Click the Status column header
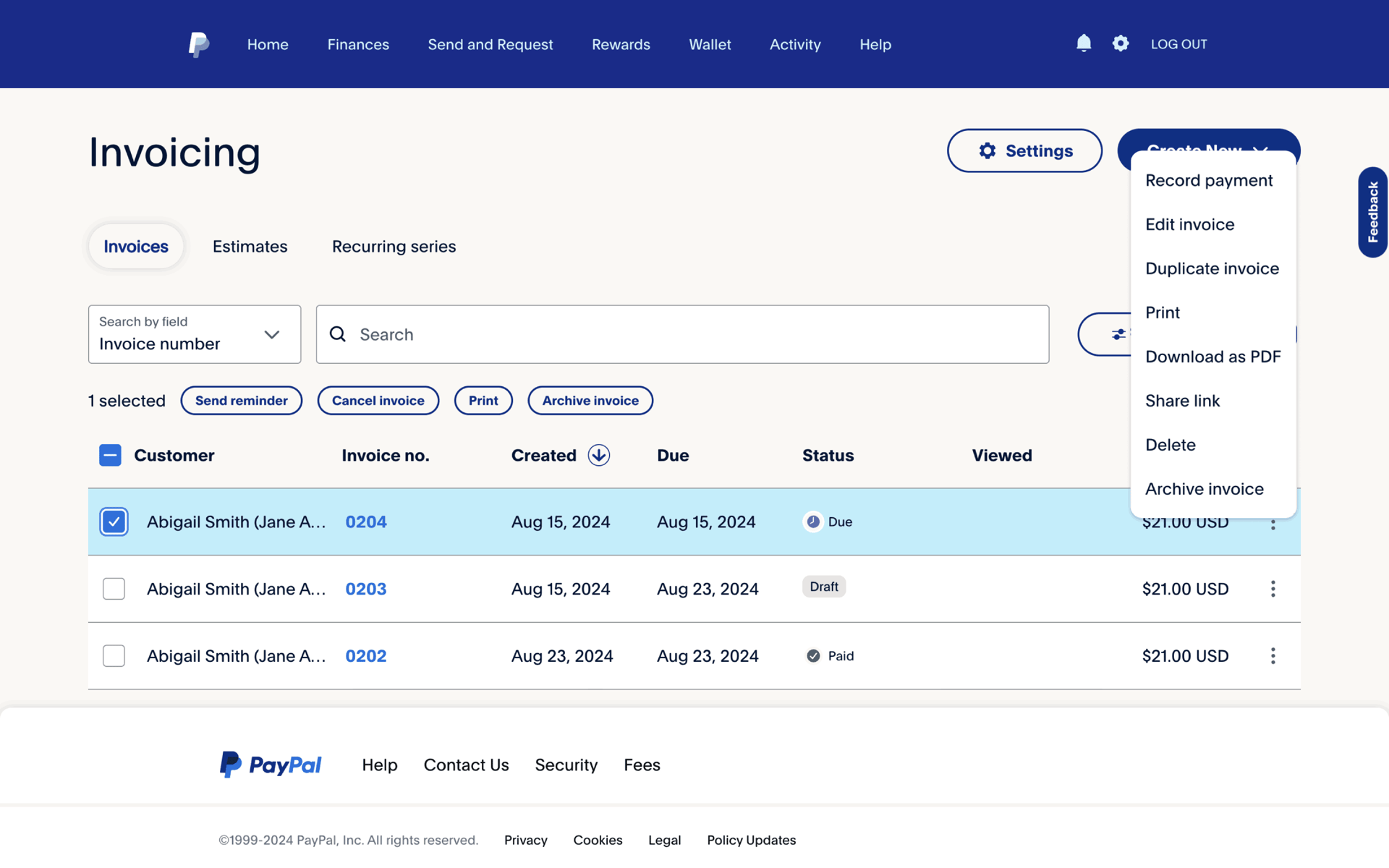 pos(828,455)
